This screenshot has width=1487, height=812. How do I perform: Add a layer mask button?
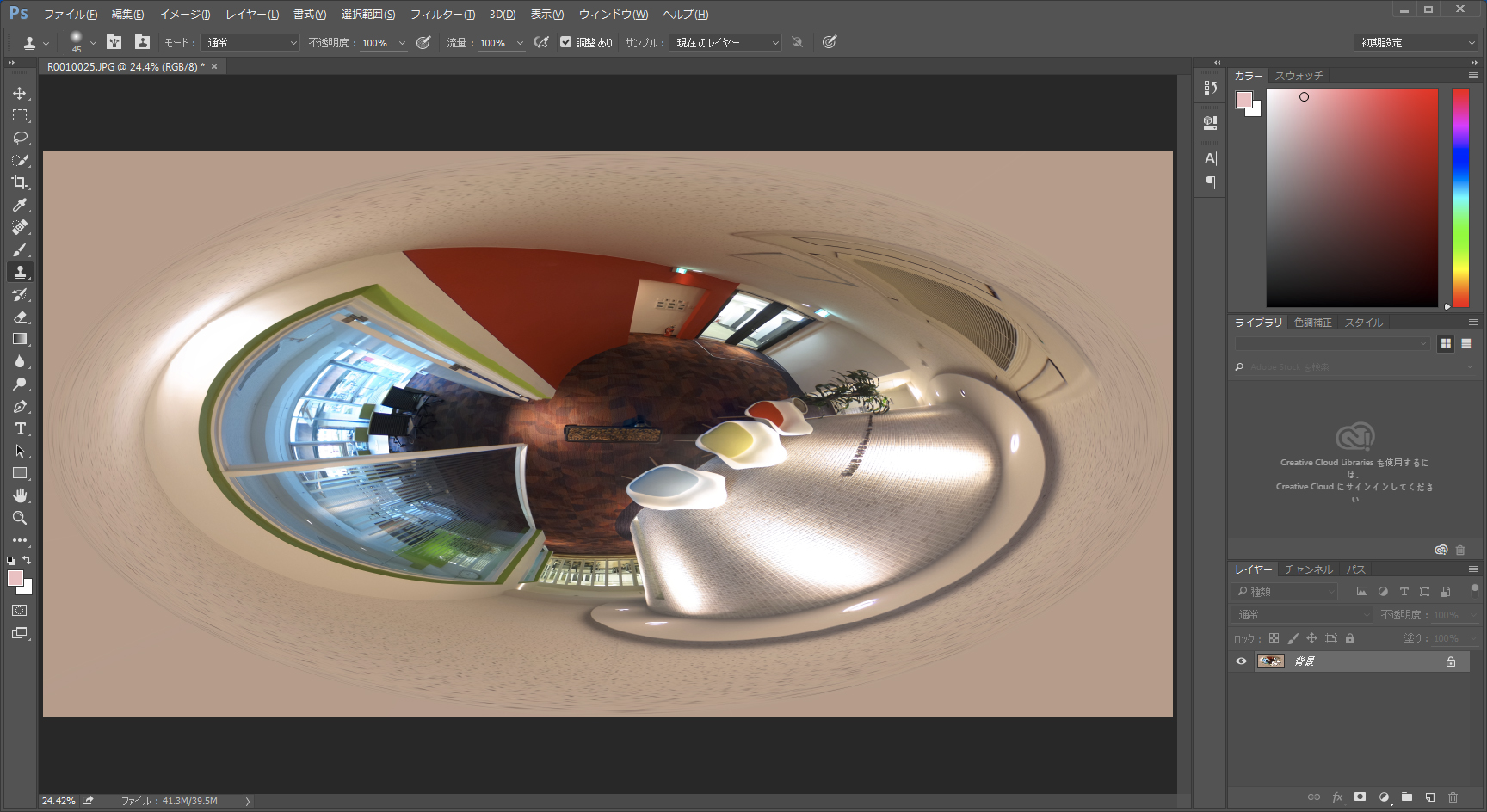tap(1361, 797)
